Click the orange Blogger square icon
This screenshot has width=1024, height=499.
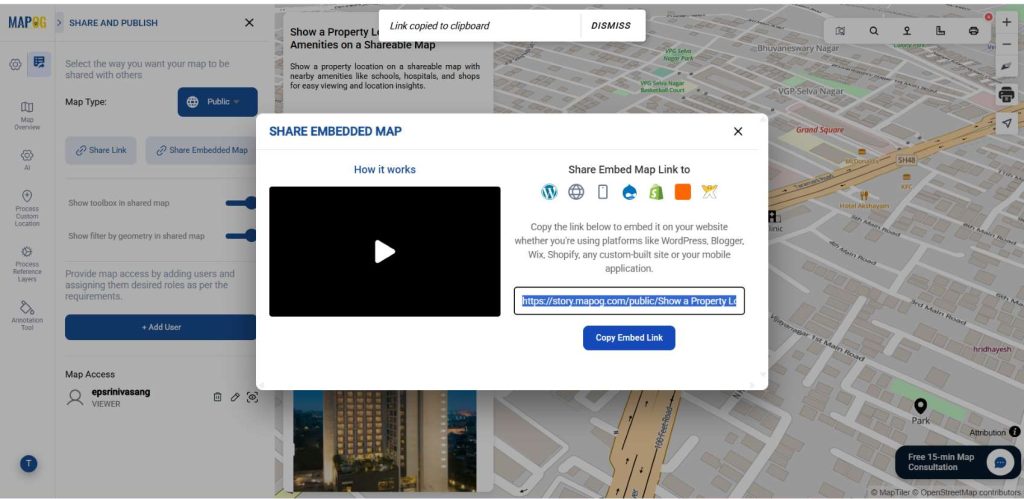pos(682,191)
